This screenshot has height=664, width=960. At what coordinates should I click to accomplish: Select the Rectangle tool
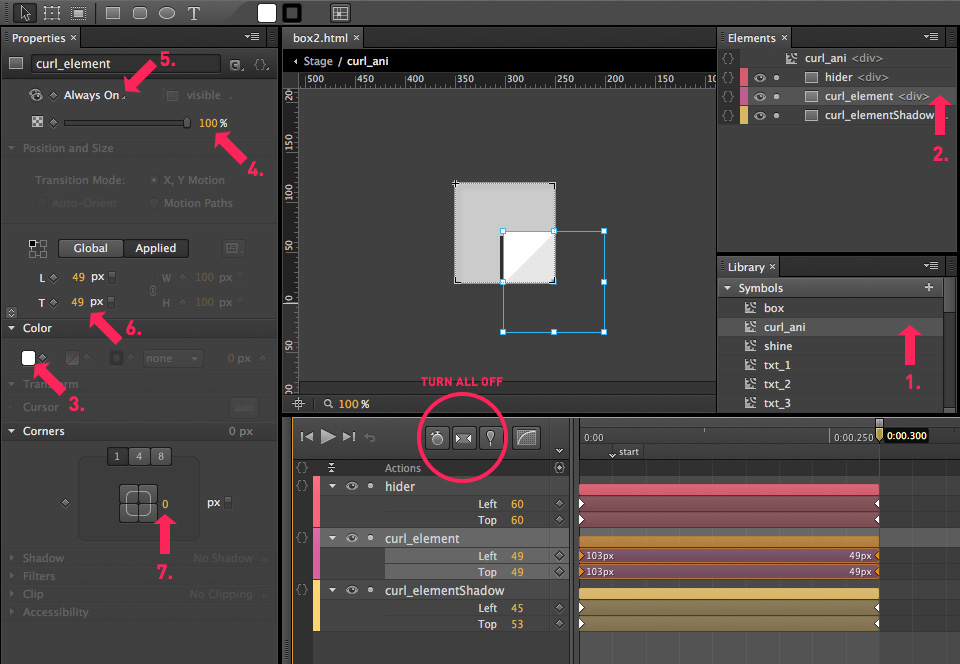coord(113,13)
